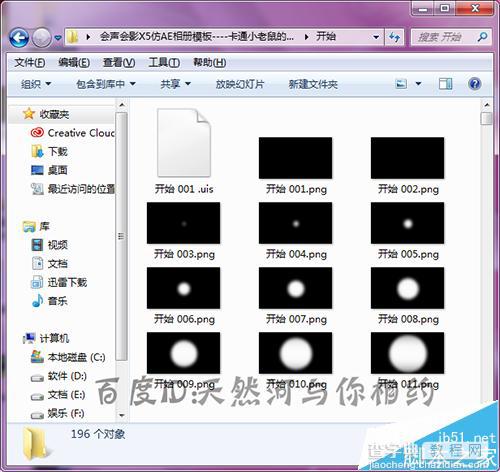This screenshot has height=472, width=500.
Task: Open the 工具(T) menu
Action: (164, 62)
